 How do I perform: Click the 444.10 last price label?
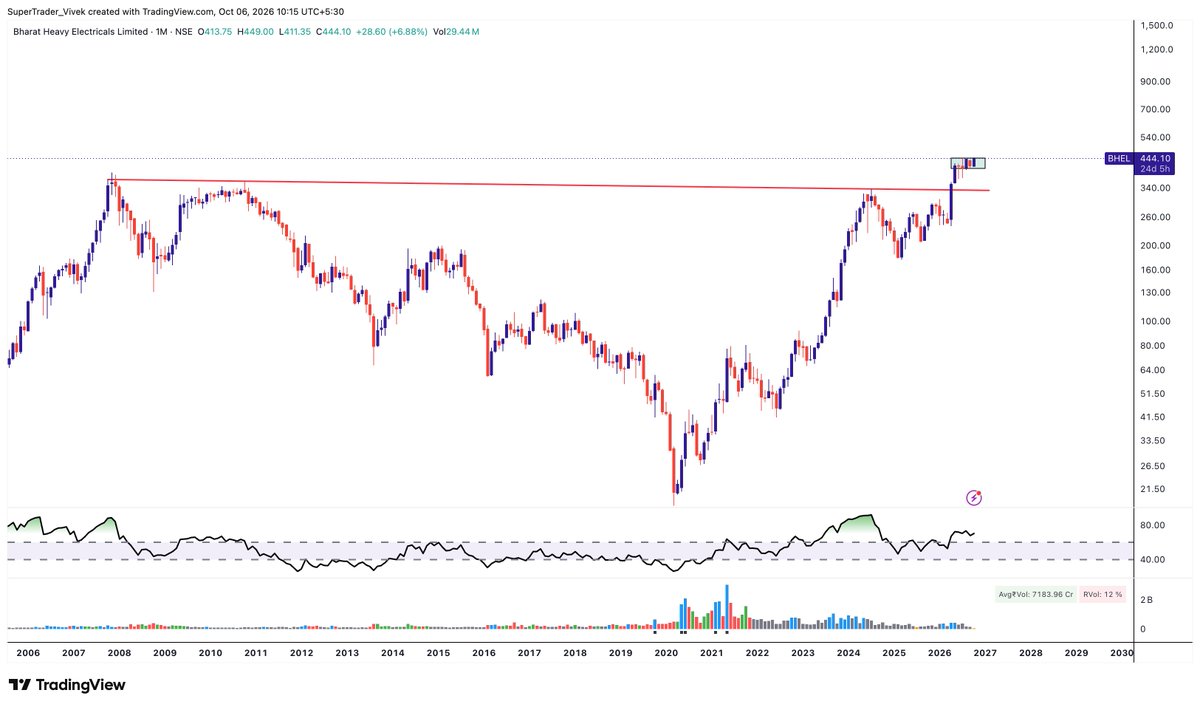point(1155,159)
